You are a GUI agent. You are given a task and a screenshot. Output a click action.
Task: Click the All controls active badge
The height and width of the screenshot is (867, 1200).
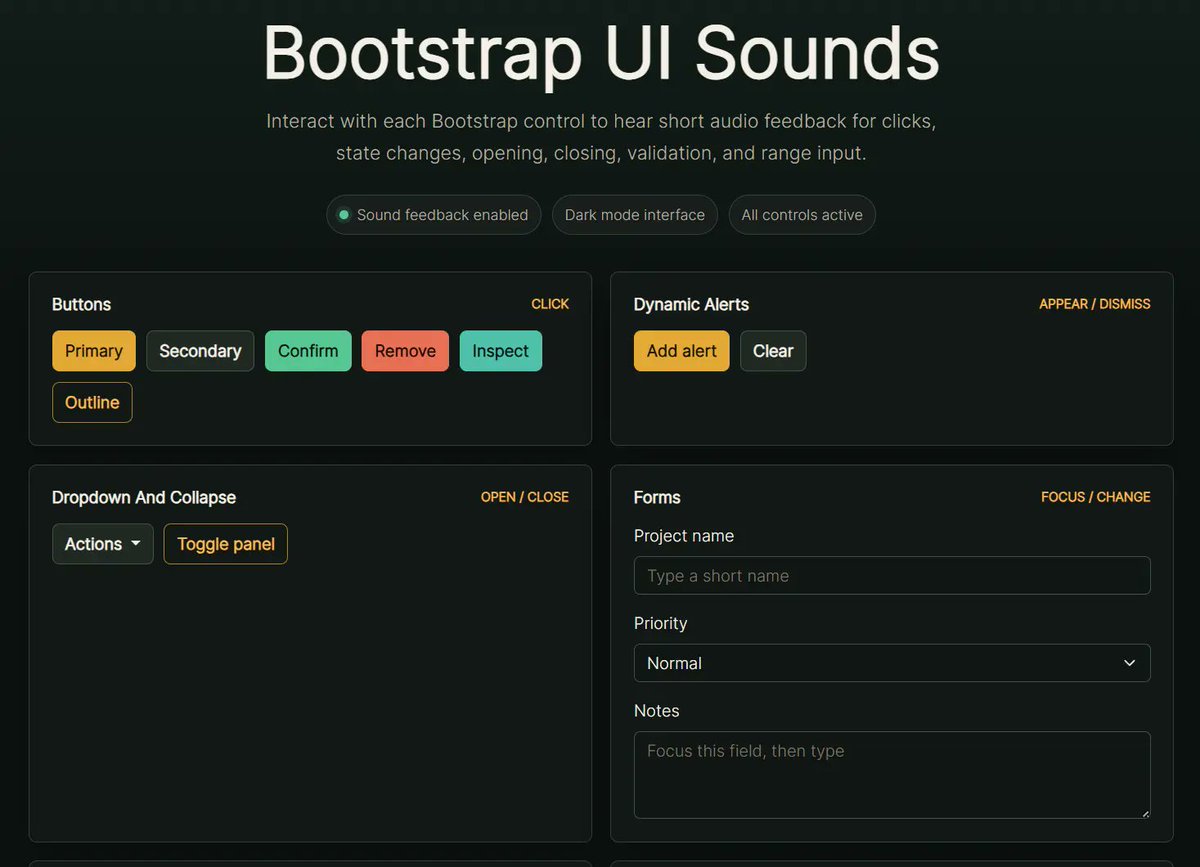[802, 215]
